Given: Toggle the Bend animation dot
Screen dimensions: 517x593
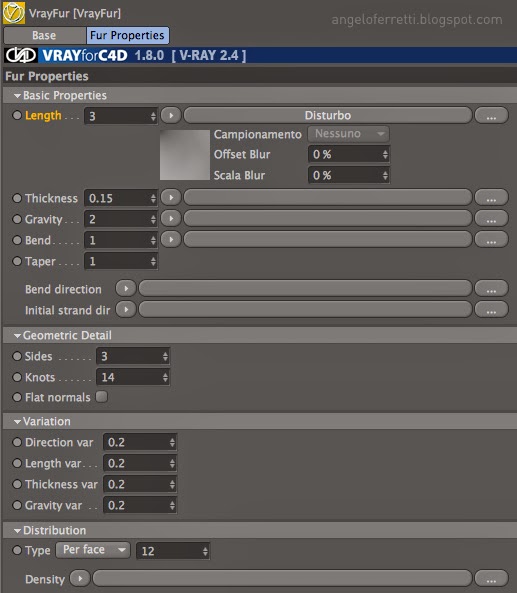Looking at the screenshot, I should coord(17,240).
